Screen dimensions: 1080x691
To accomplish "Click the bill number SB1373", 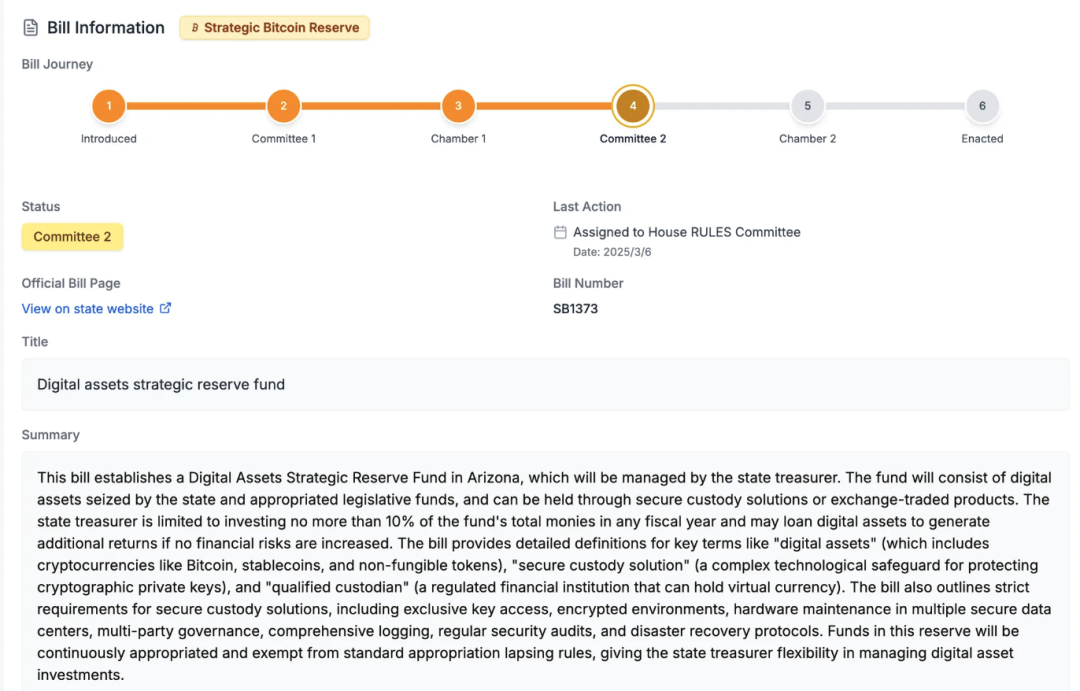I will [x=575, y=309].
